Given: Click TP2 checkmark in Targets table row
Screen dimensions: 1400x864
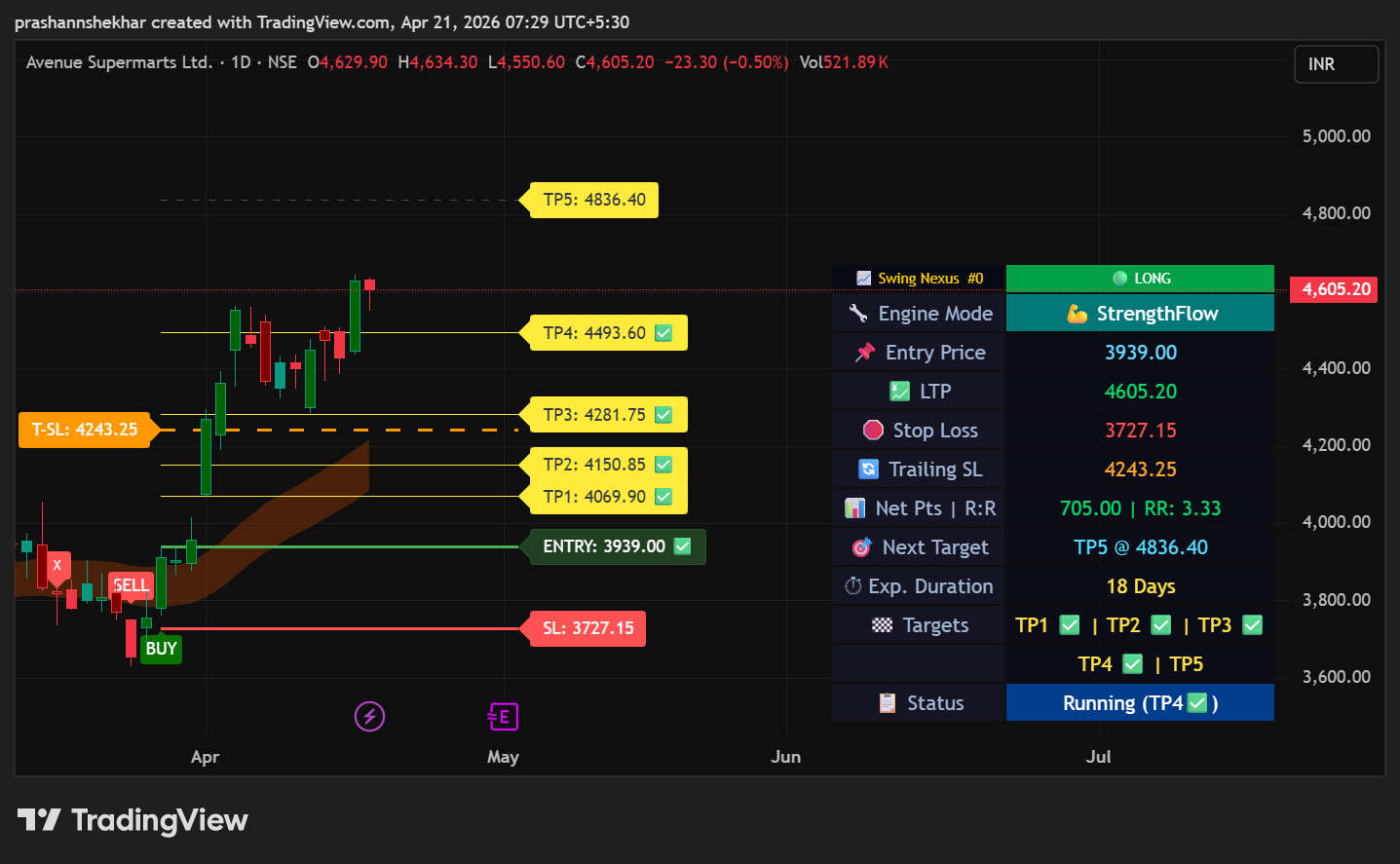Looking at the screenshot, I should click(1161, 625).
